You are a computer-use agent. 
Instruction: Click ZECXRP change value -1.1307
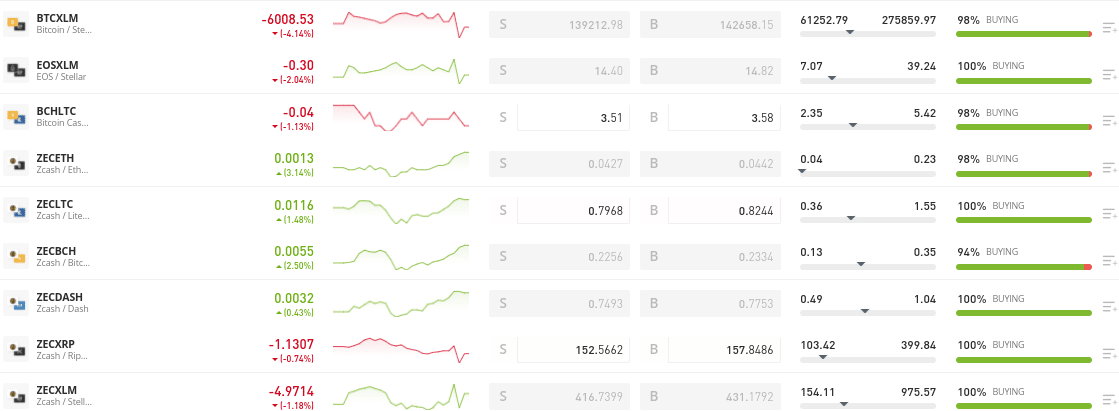coord(291,345)
